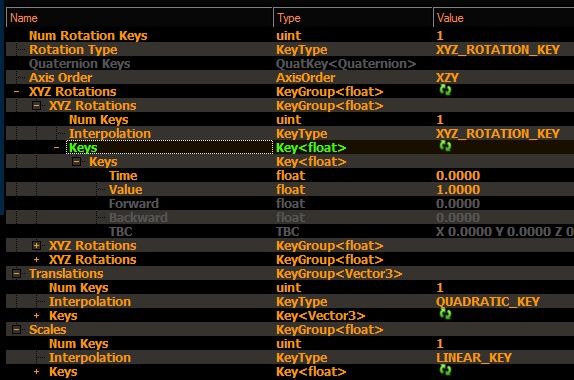This screenshot has width=574, height=380.
Task: Click the Key<Vector3> type cell
Action: point(321,316)
